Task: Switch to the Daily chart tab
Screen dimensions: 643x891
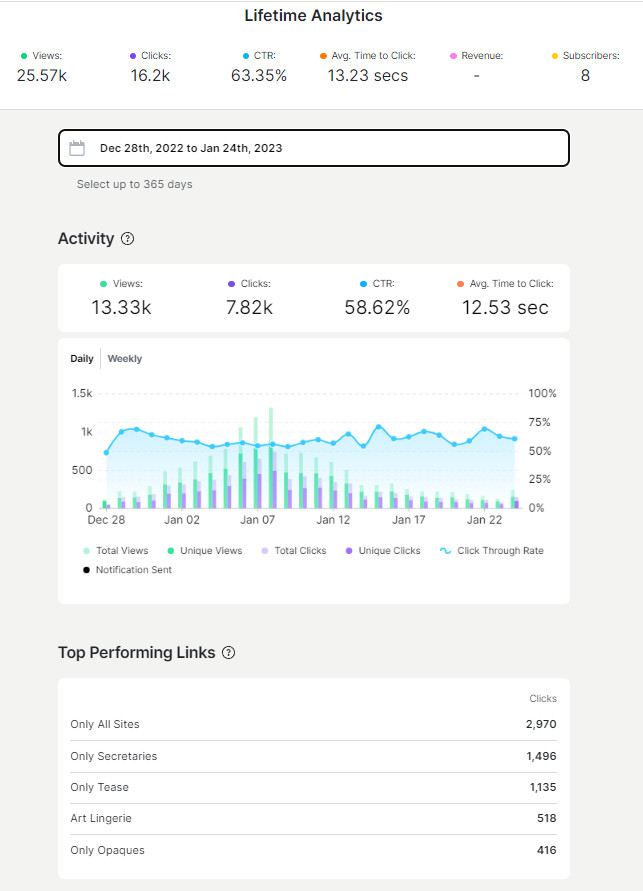Action: point(82,359)
